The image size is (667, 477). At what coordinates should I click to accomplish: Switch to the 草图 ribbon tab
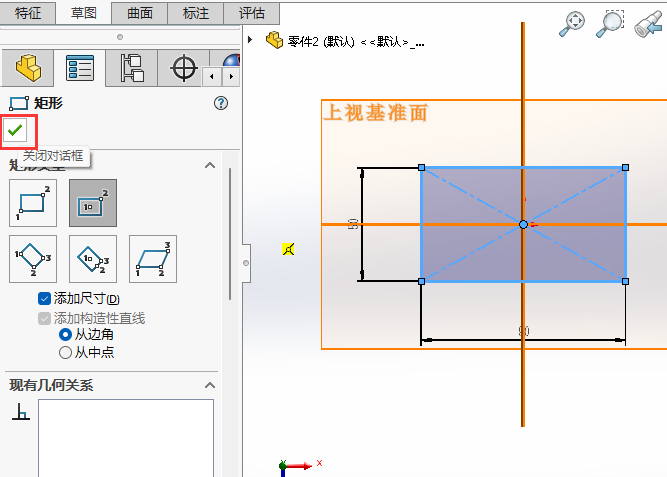83,13
